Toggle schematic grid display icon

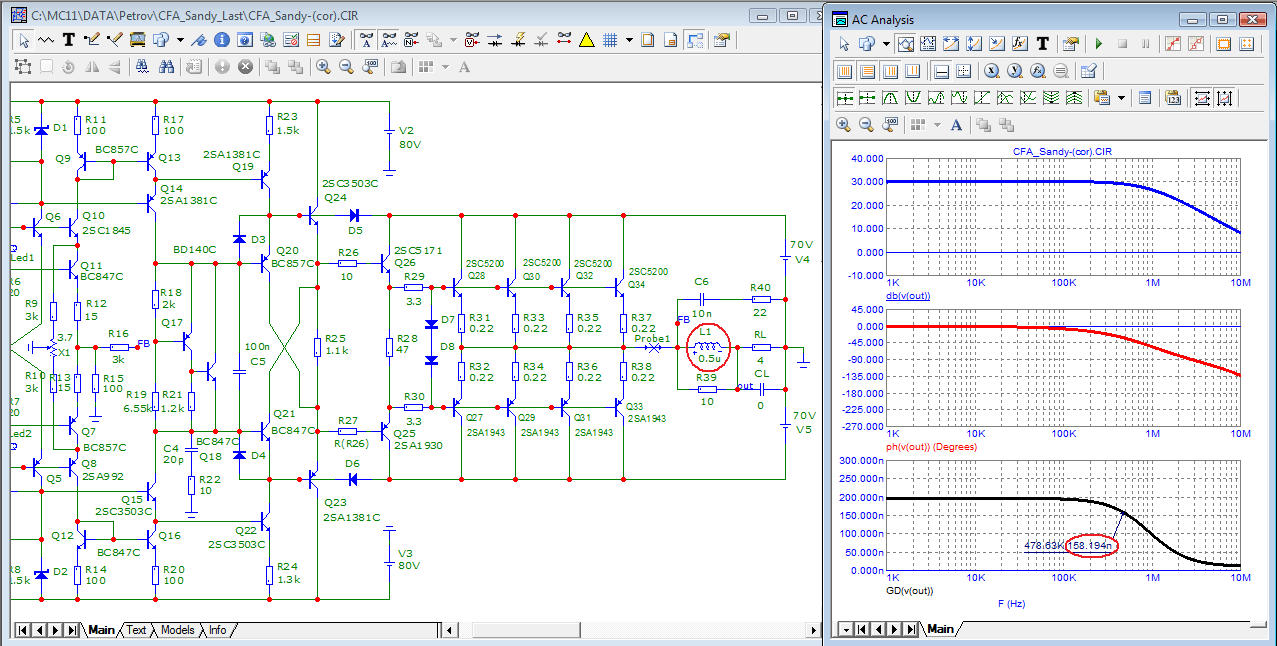coord(609,40)
